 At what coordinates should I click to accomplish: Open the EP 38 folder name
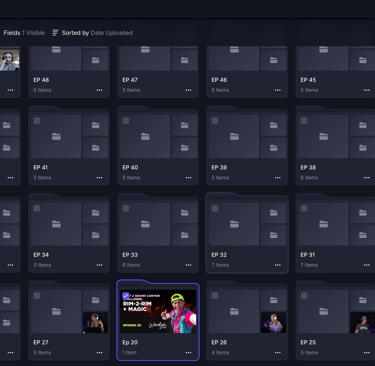pos(308,167)
